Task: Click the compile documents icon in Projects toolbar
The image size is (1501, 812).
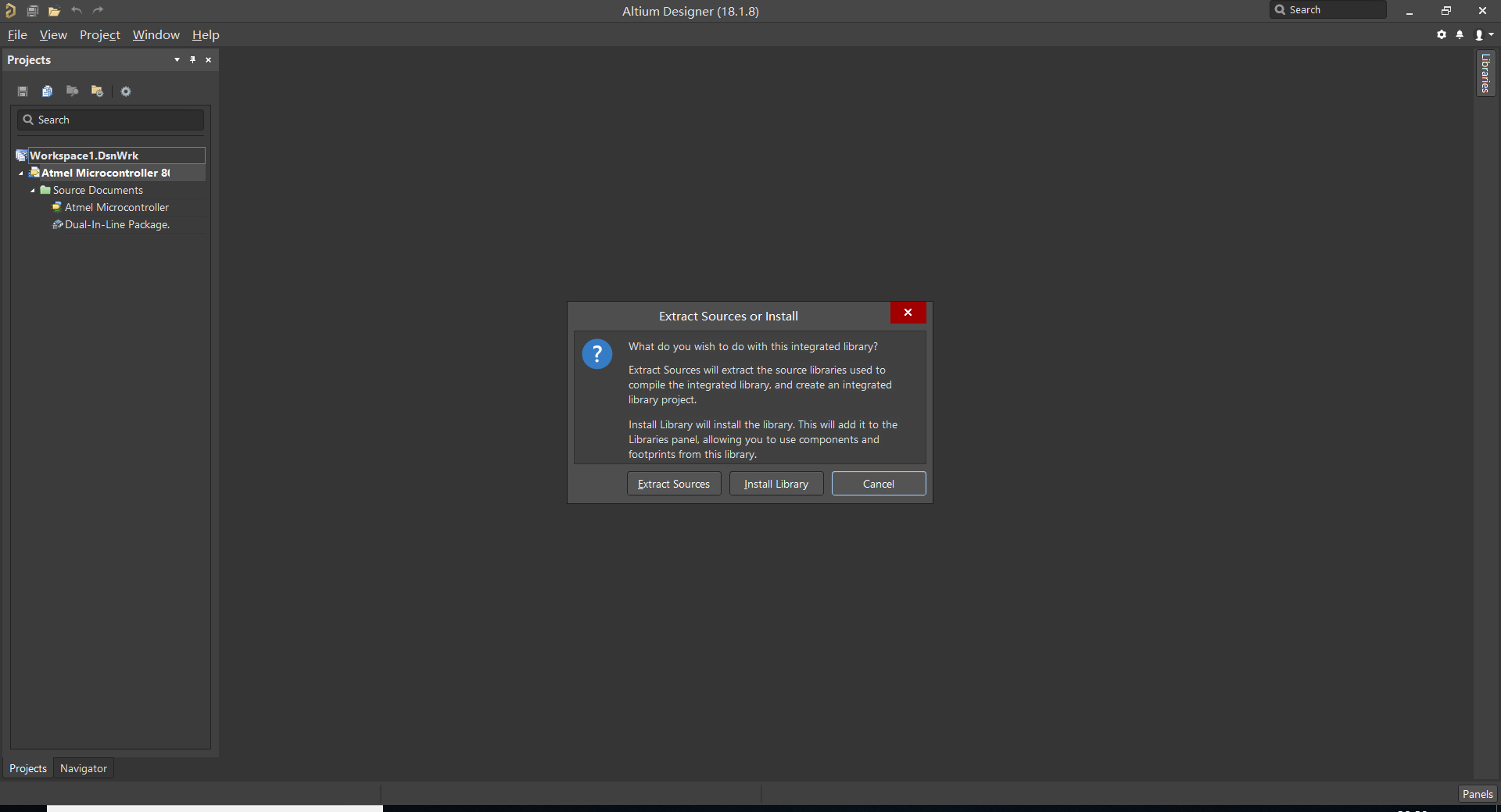Action: 47,91
